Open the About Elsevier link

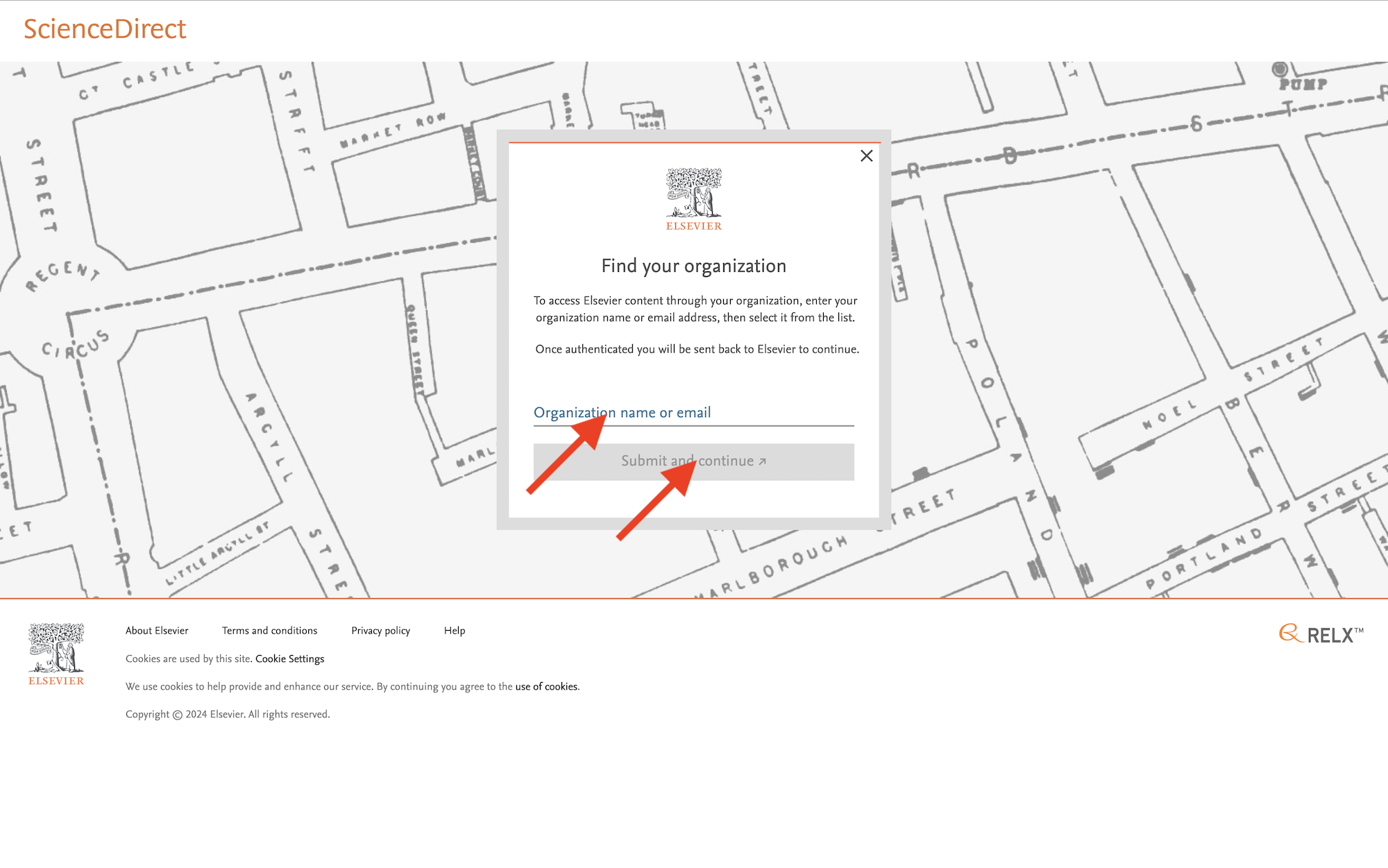pos(157,631)
